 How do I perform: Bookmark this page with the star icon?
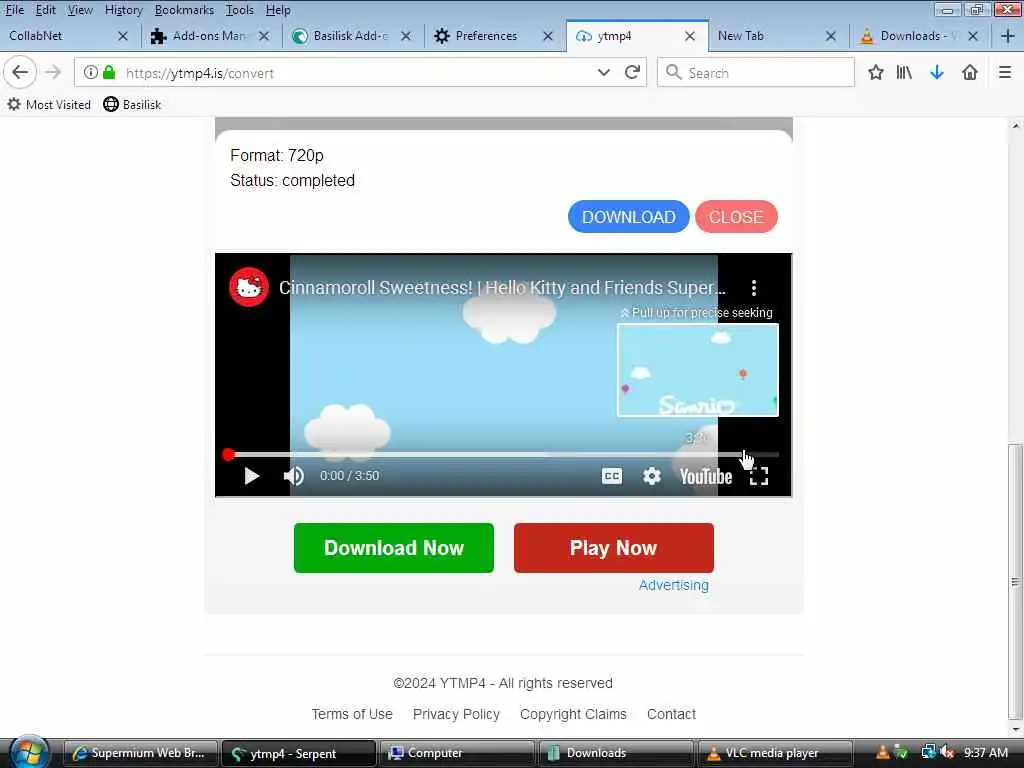pyautogui.click(x=876, y=72)
